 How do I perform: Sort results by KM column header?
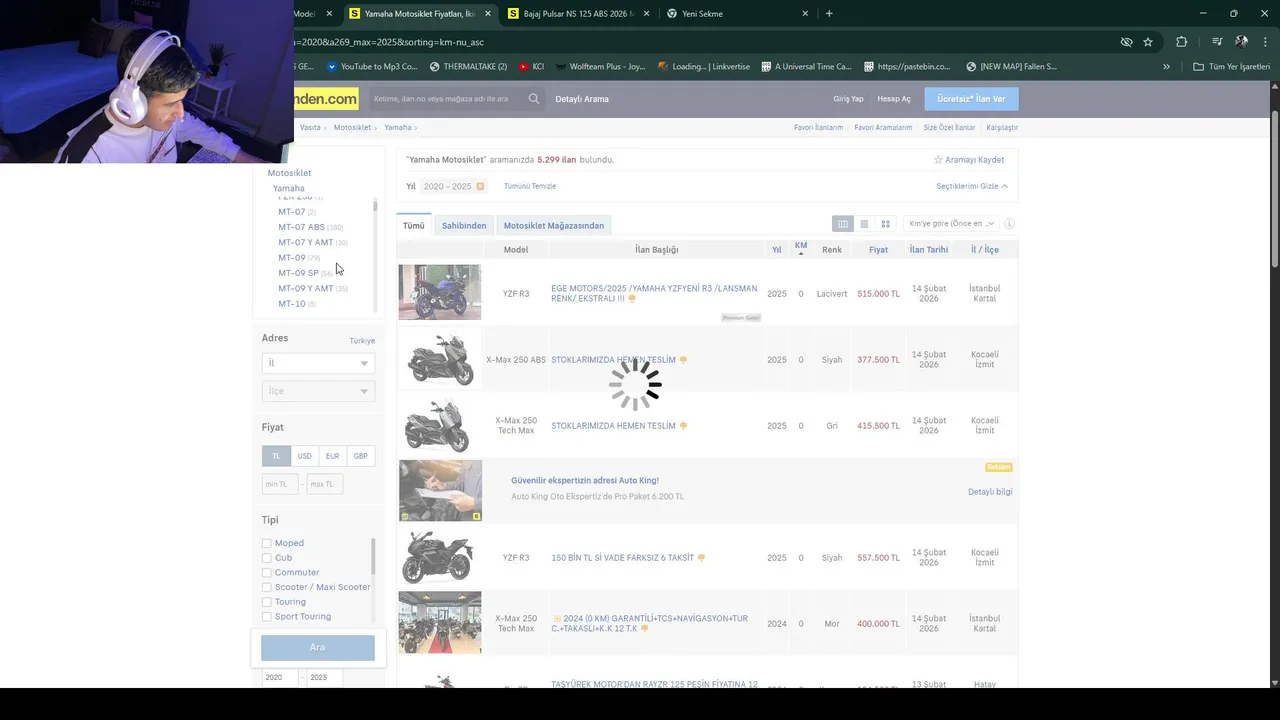(801, 249)
